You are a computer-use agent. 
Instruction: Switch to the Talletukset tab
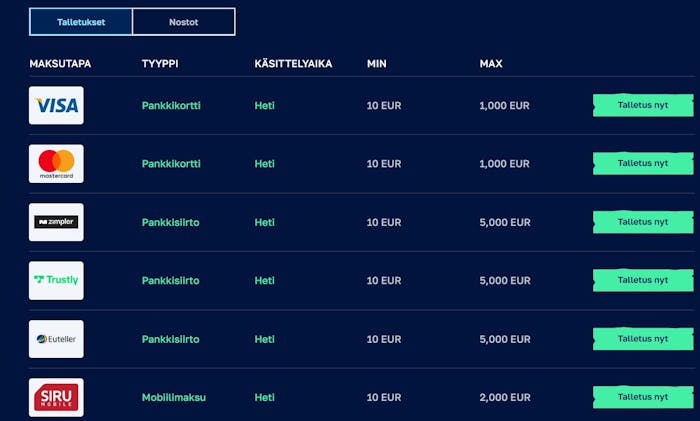pyautogui.click(x=81, y=22)
